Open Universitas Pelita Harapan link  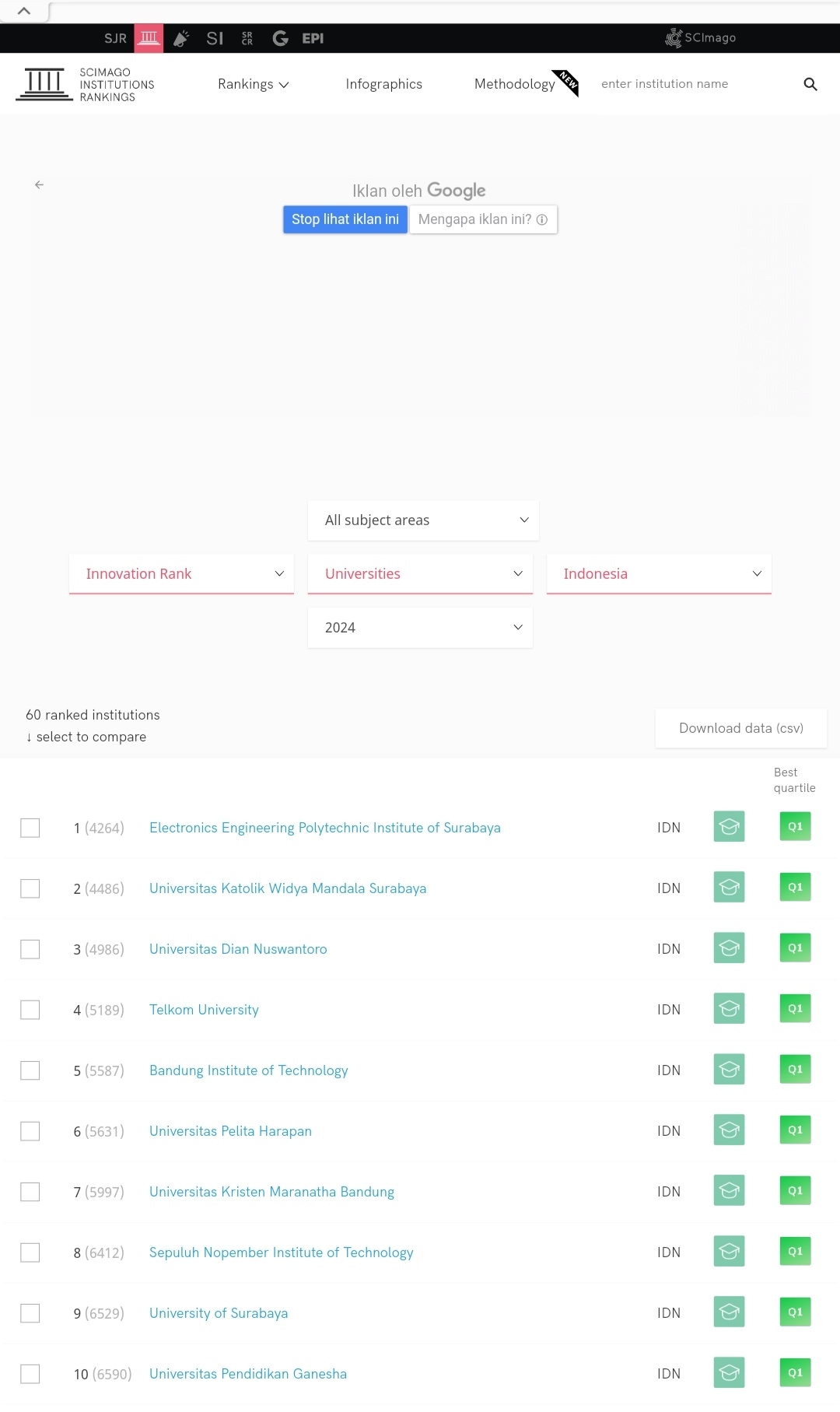[x=230, y=1131]
